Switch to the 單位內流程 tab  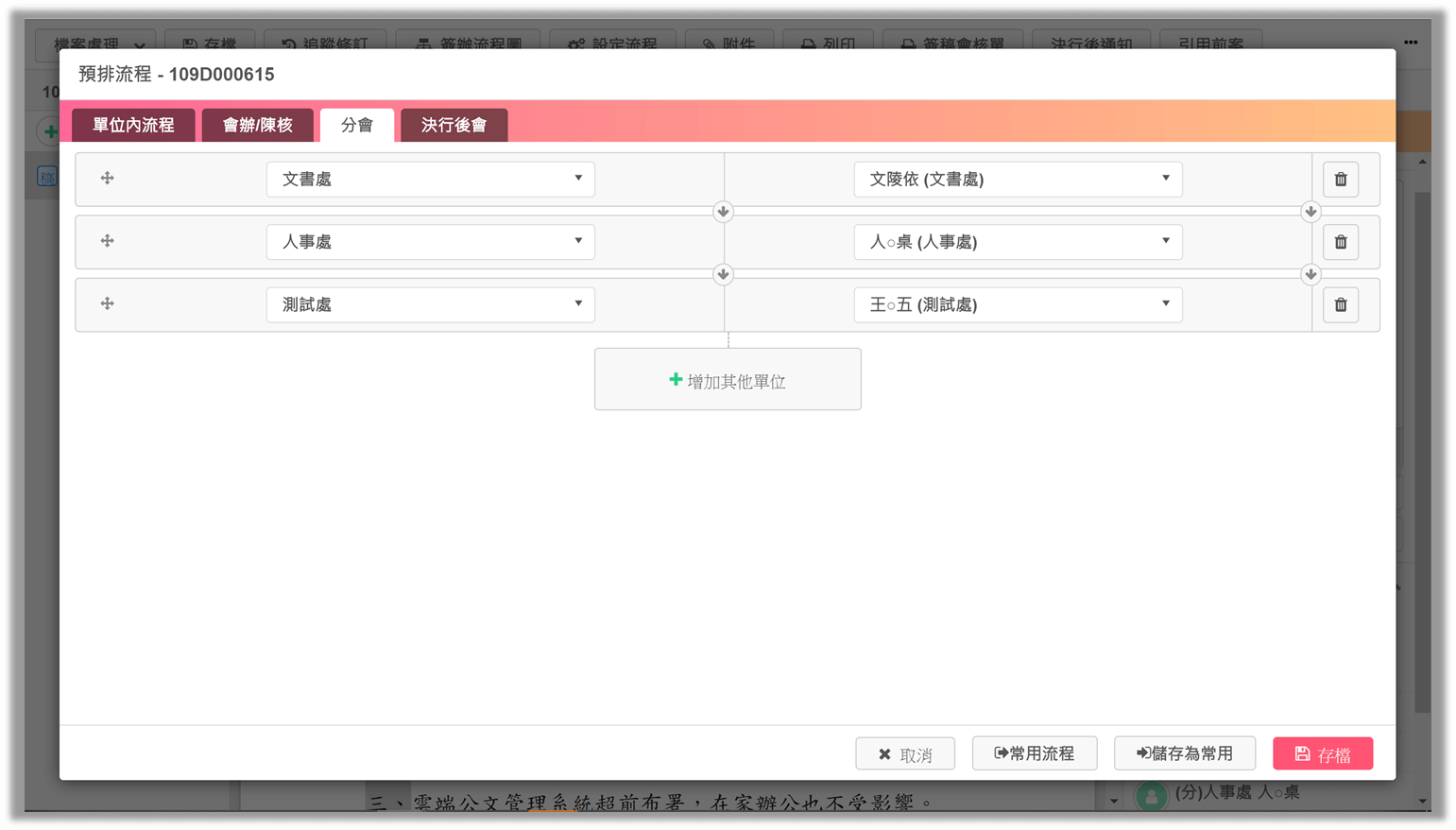133,125
